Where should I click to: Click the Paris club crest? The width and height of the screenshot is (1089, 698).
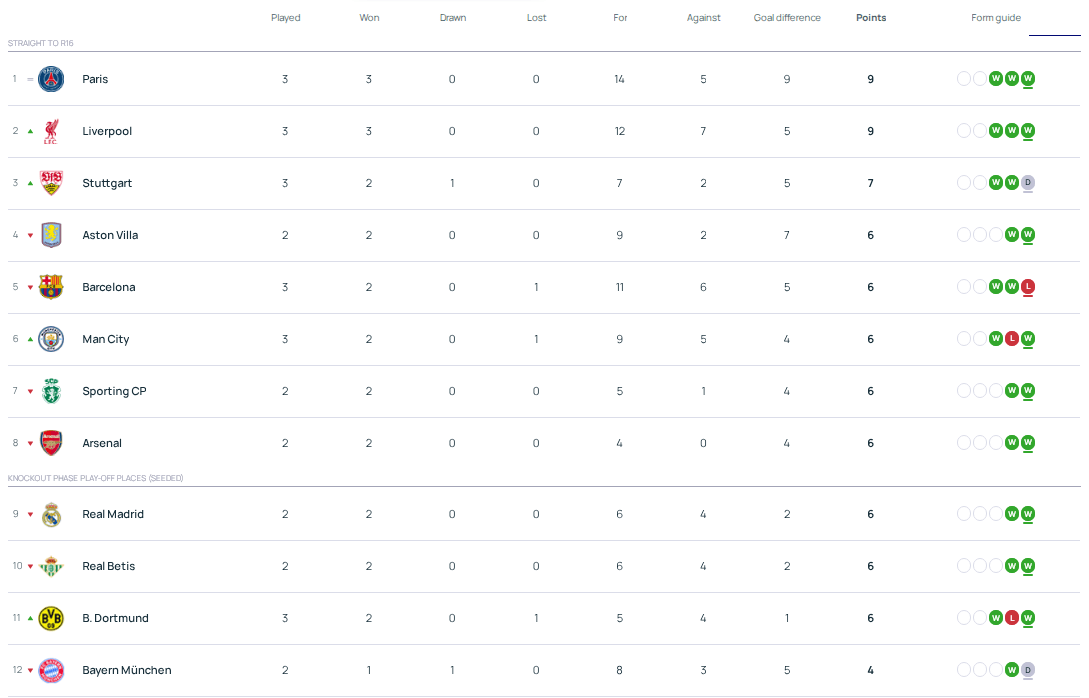pyautogui.click(x=51, y=79)
